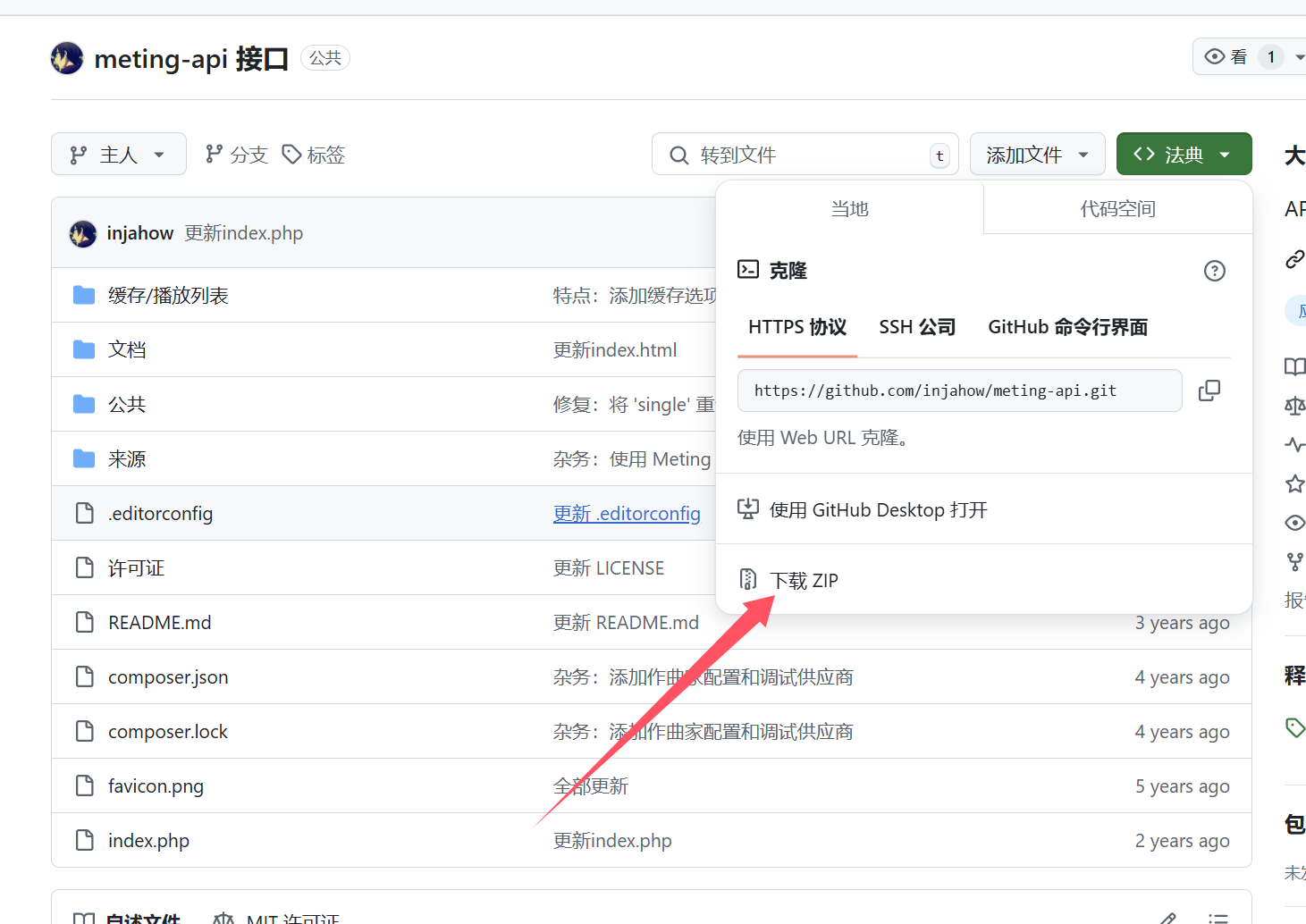Click the 5 years ago timestamp

pos(1182,786)
